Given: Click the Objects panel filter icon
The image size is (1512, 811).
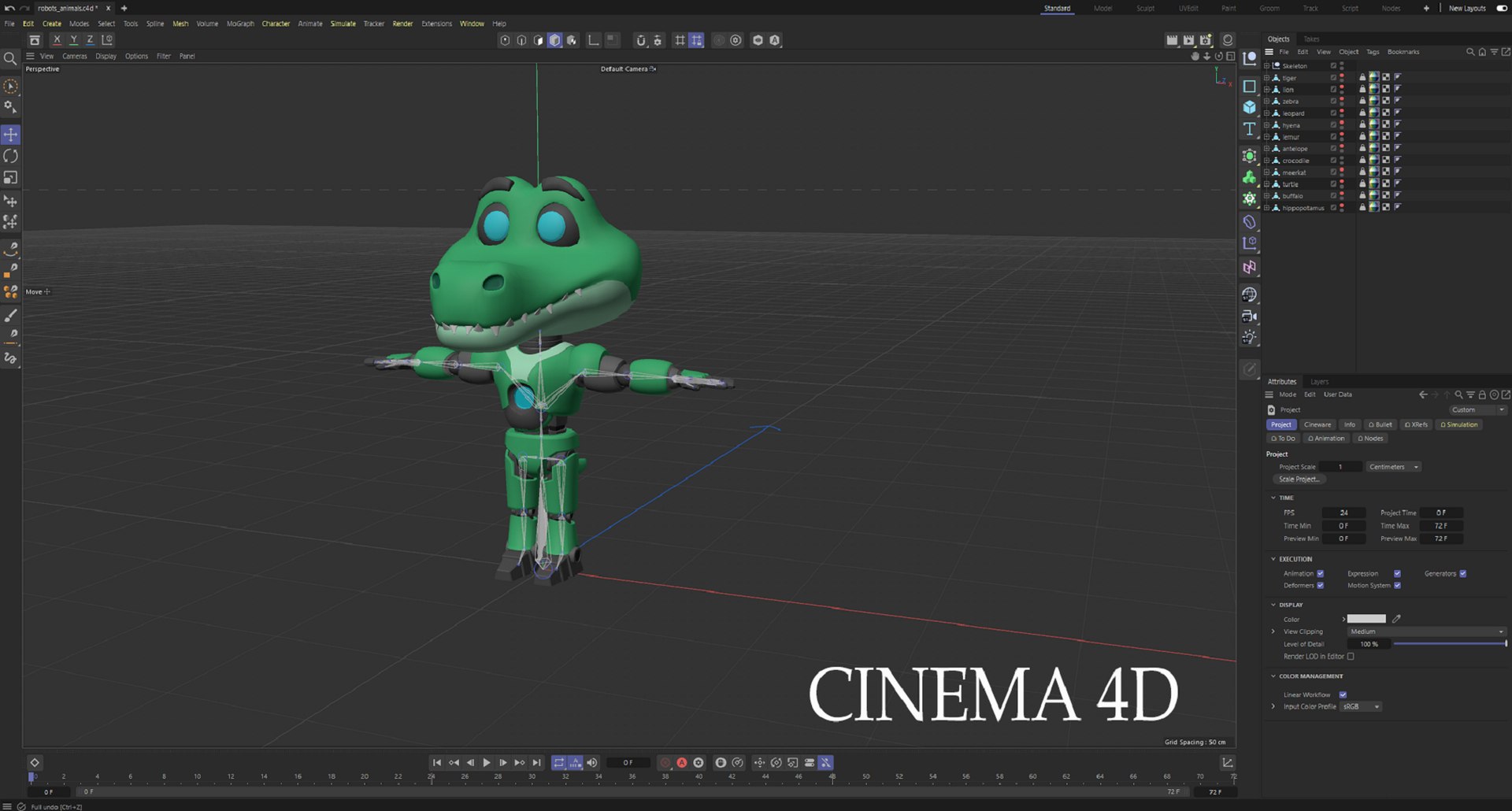Looking at the screenshot, I should (x=1494, y=52).
